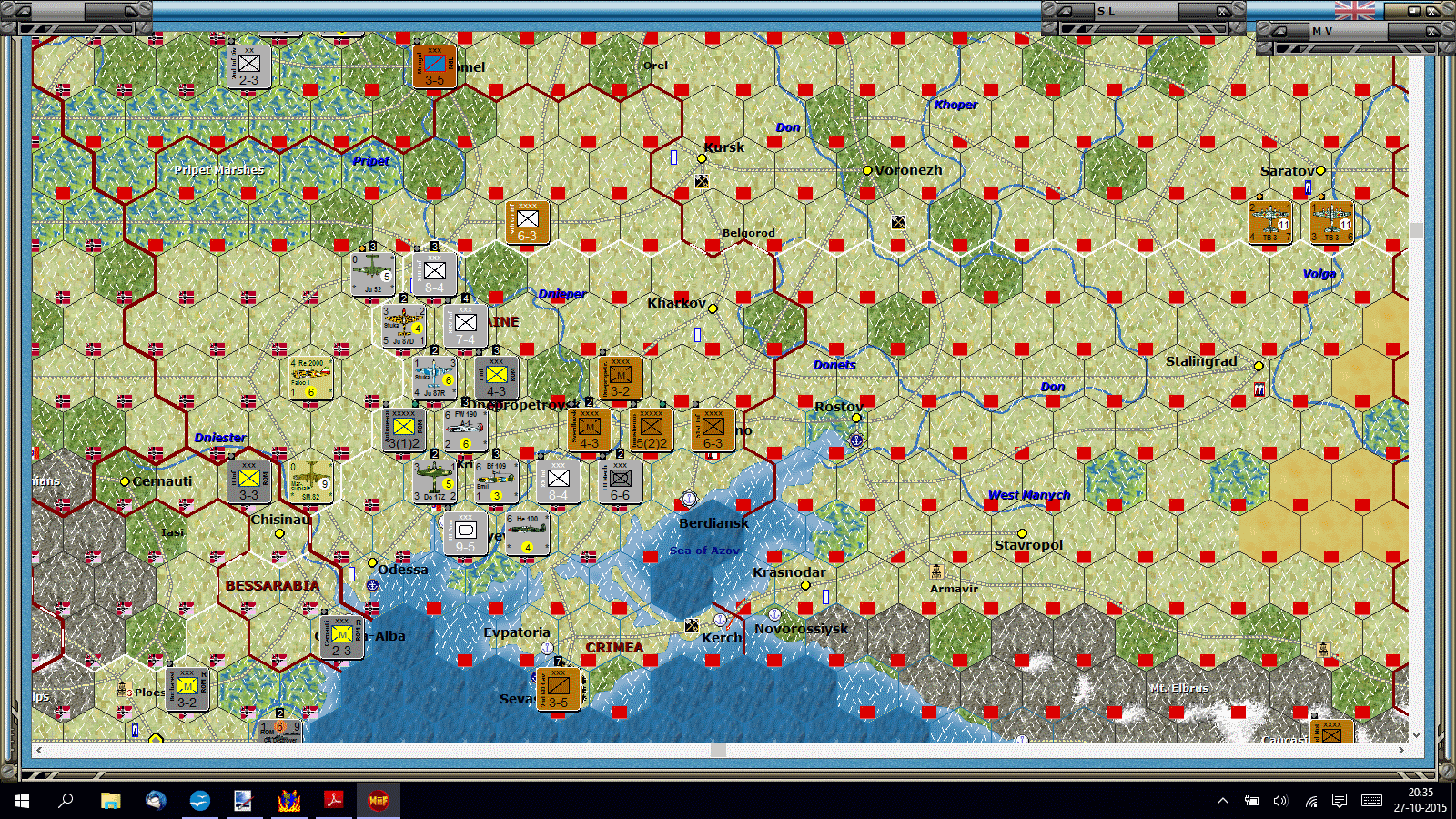Screen dimensions: 1456x819
Task: Click the Armavir oil resource icon
Action: [935, 571]
